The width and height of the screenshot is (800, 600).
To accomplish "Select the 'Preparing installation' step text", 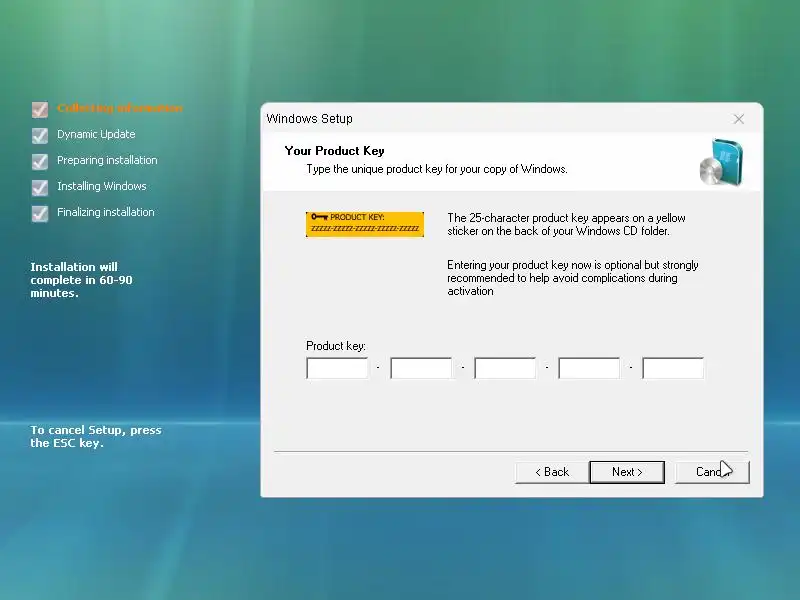I will [107, 160].
